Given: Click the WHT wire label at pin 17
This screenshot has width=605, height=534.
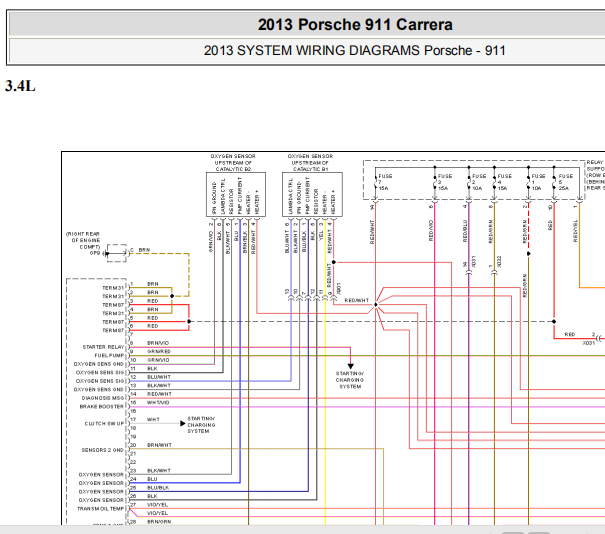Looking at the screenshot, I should (x=153, y=419).
